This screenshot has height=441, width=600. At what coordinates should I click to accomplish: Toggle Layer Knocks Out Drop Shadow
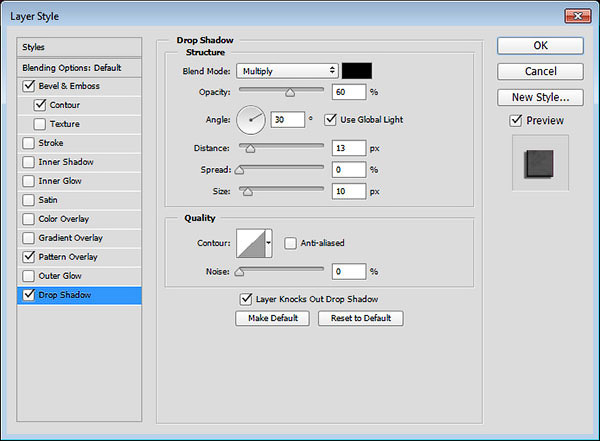[x=246, y=299]
